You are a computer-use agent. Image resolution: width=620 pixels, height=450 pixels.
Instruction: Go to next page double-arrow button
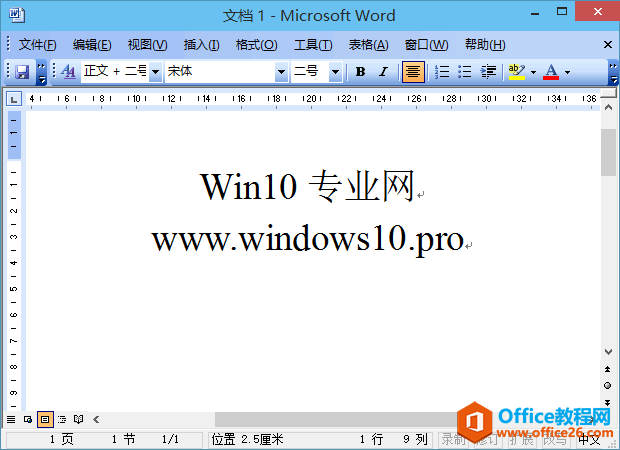pos(608,402)
